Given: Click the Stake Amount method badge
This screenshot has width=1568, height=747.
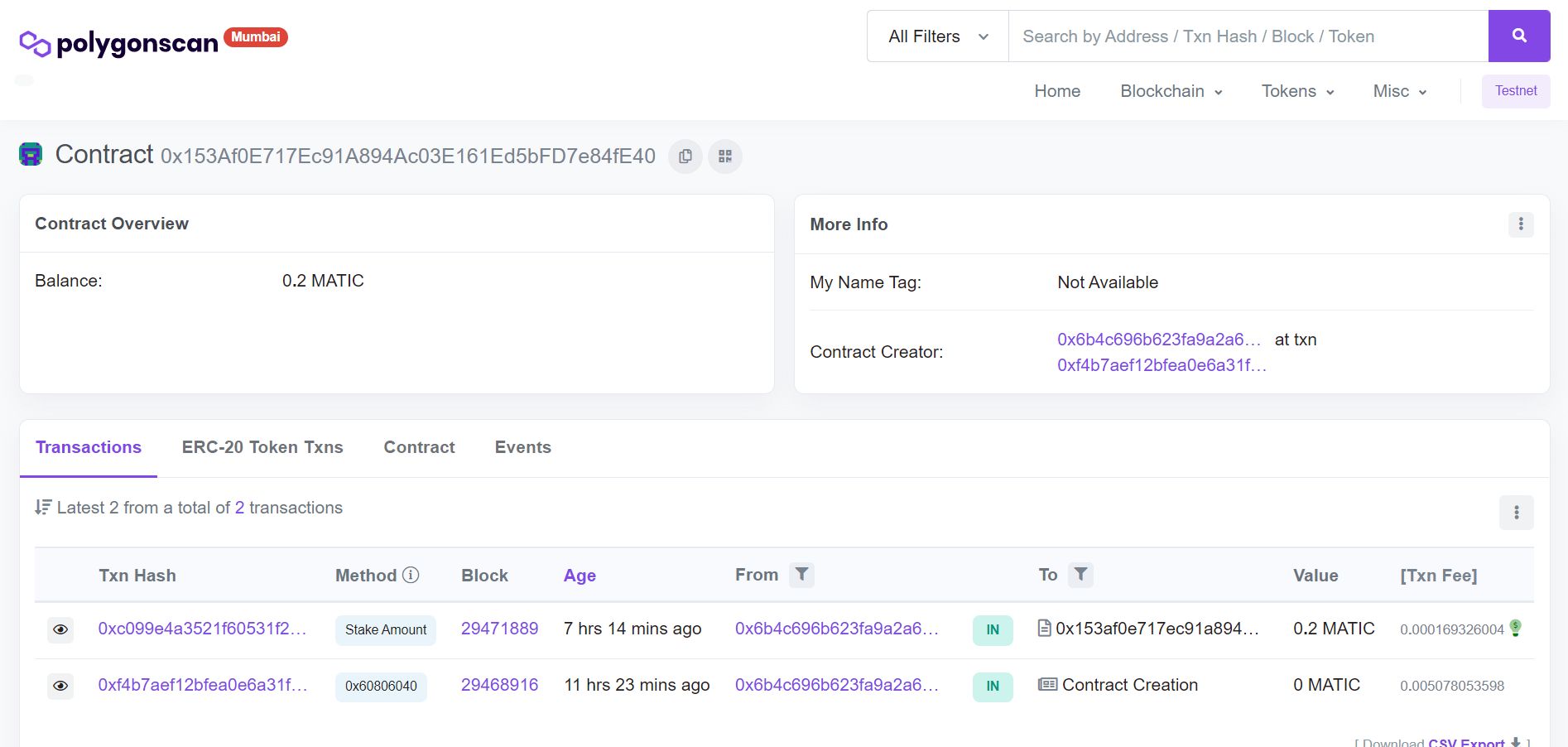Looking at the screenshot, I should pyautogui.click(x=386, y=630).
